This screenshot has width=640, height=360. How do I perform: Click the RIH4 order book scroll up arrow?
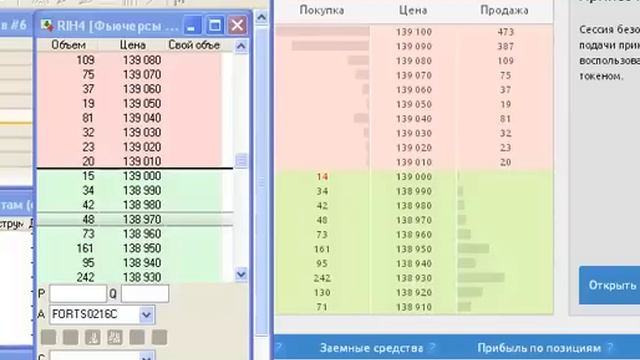pos(241,46)
